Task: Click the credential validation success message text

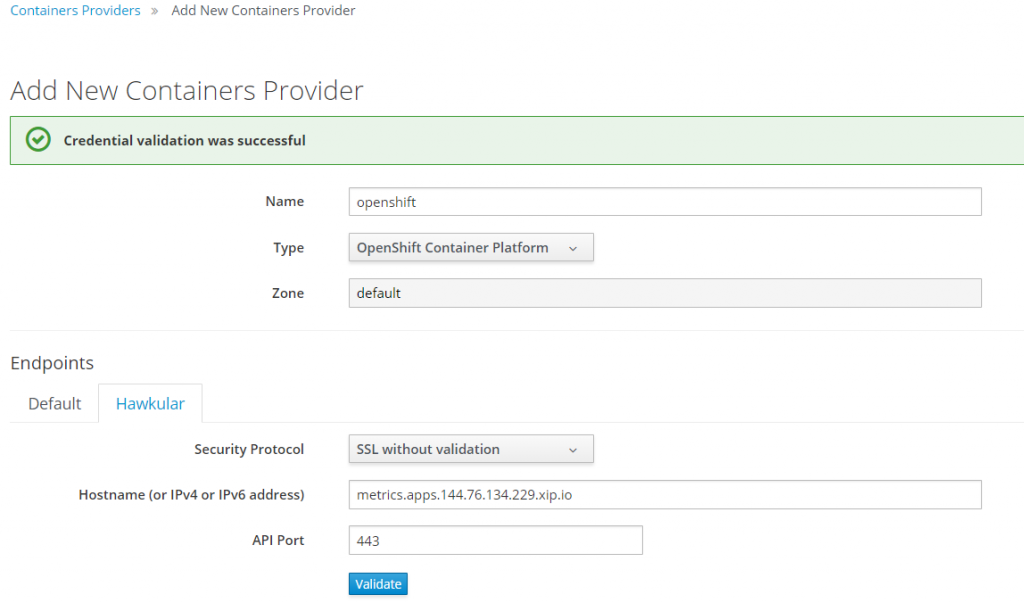Action: [x=184, y=140]
